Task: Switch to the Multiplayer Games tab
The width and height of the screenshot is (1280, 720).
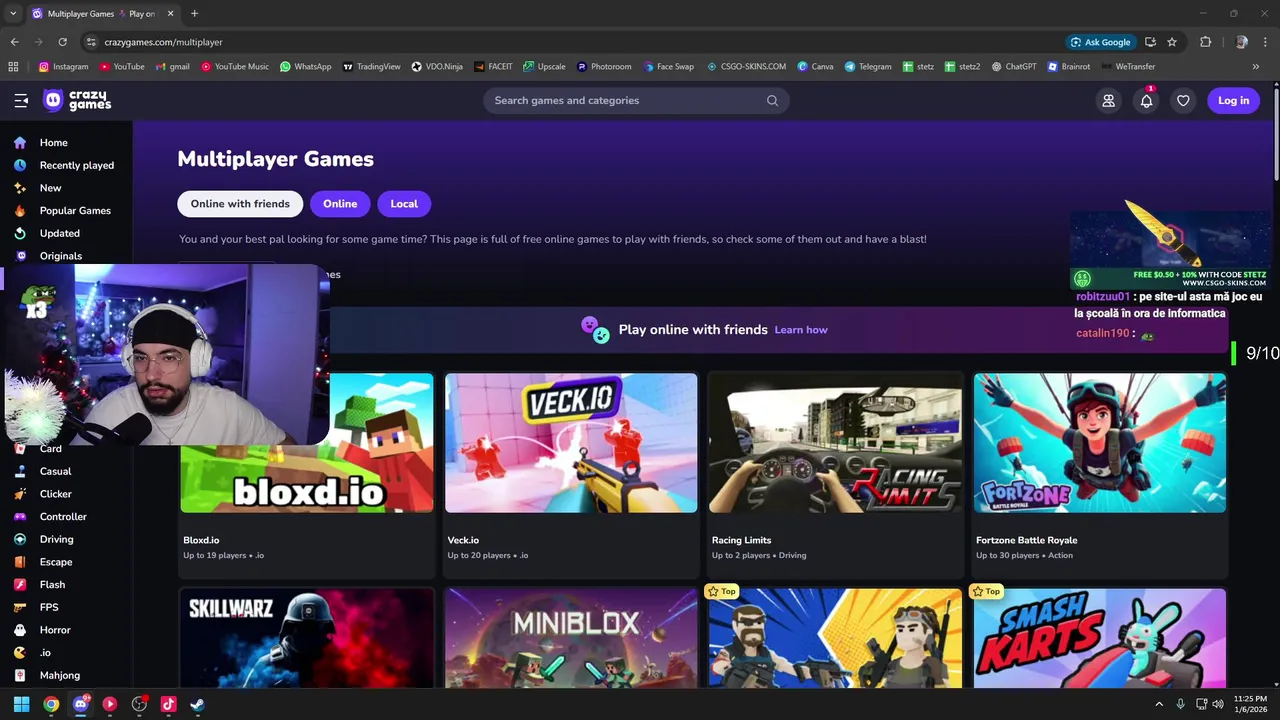Action: coord(103,14)
